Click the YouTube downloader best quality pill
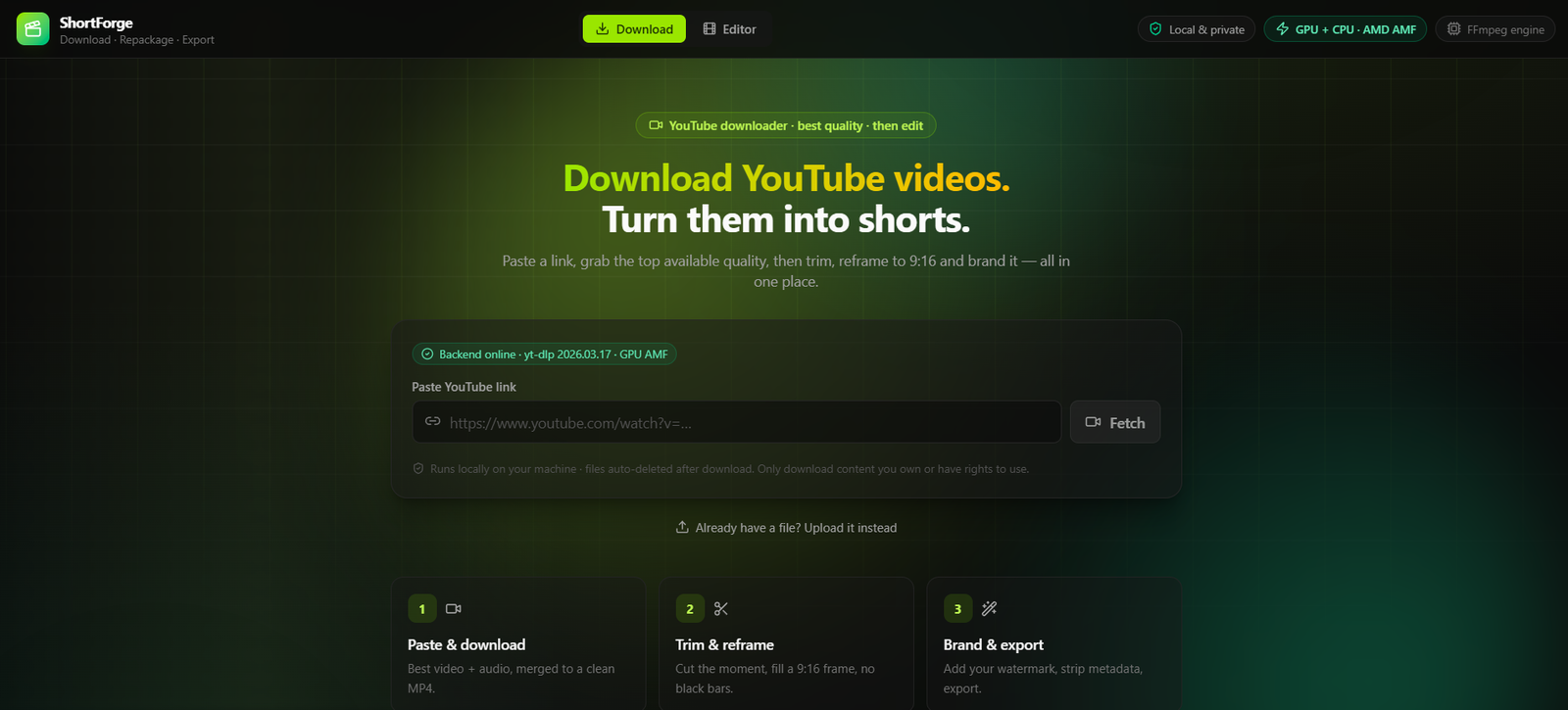 pos(786,125)
